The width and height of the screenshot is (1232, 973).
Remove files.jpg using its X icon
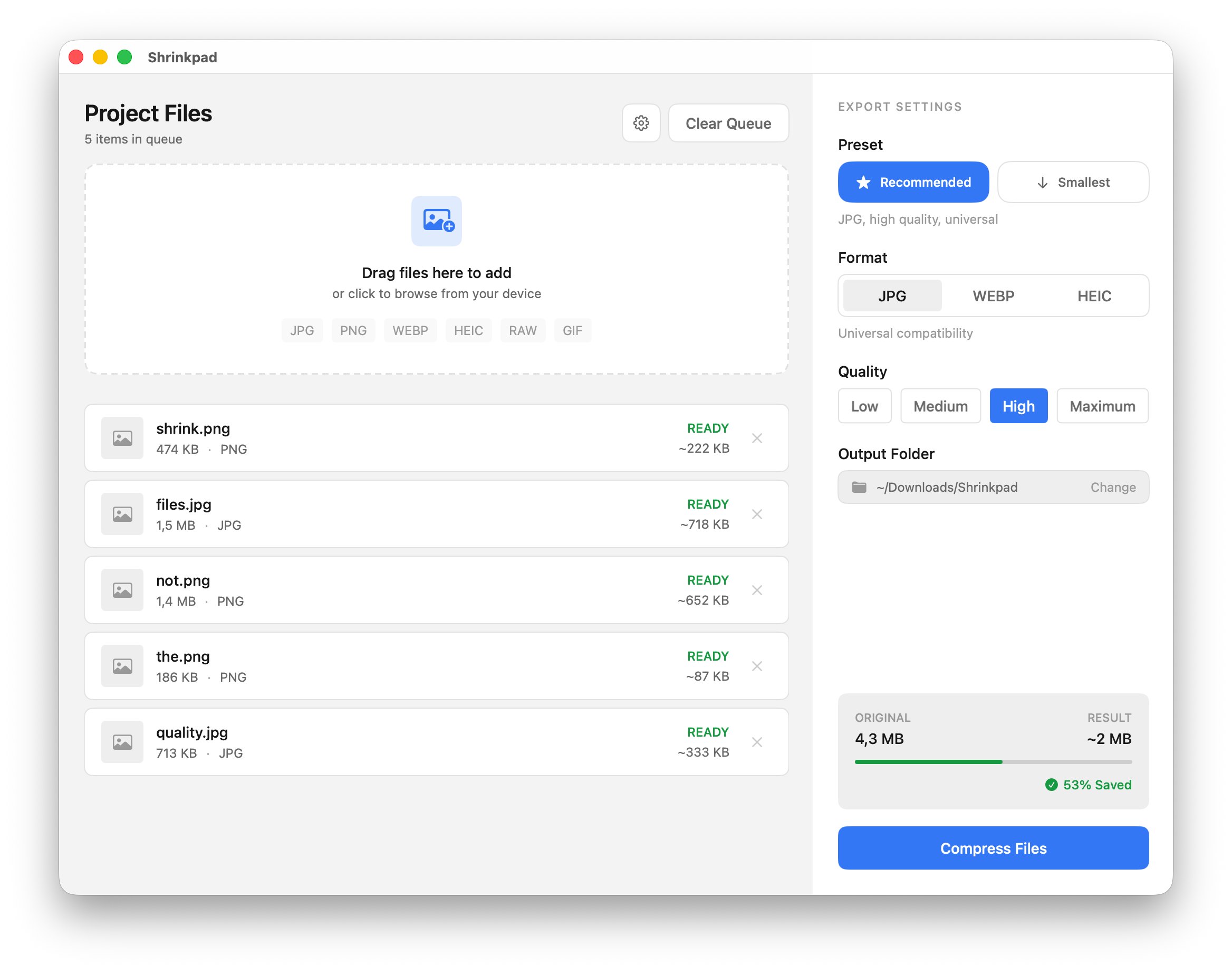757,514
